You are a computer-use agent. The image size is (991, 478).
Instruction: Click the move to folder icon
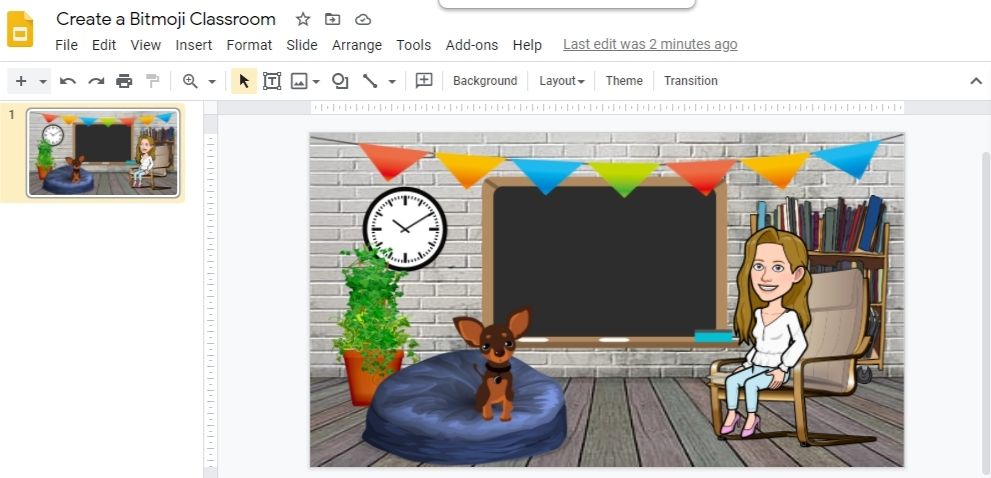click(333, 19)
